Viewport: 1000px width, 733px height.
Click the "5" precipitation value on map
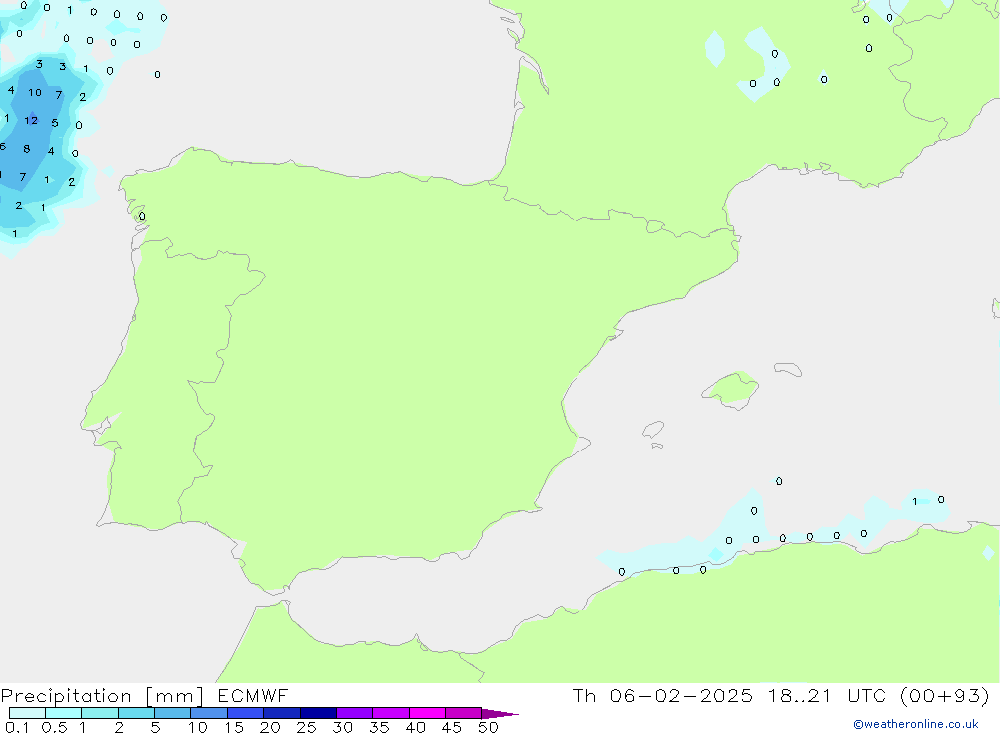coord(55,122)
